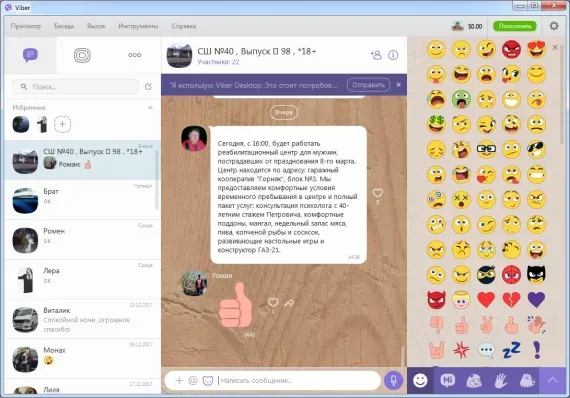Click the Поиск search field

click(x=76, y=87)
